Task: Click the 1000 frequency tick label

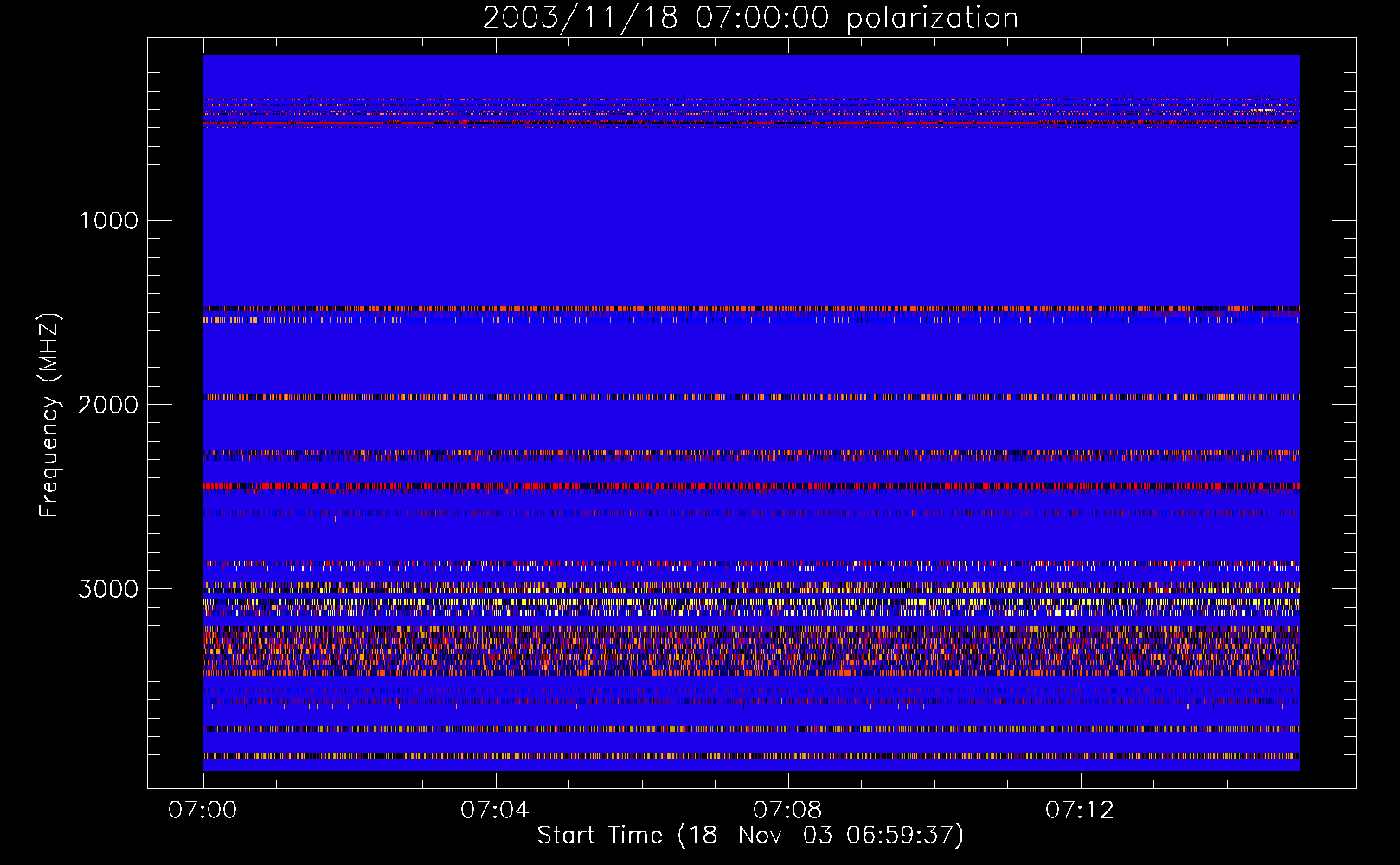Action: 109,221
